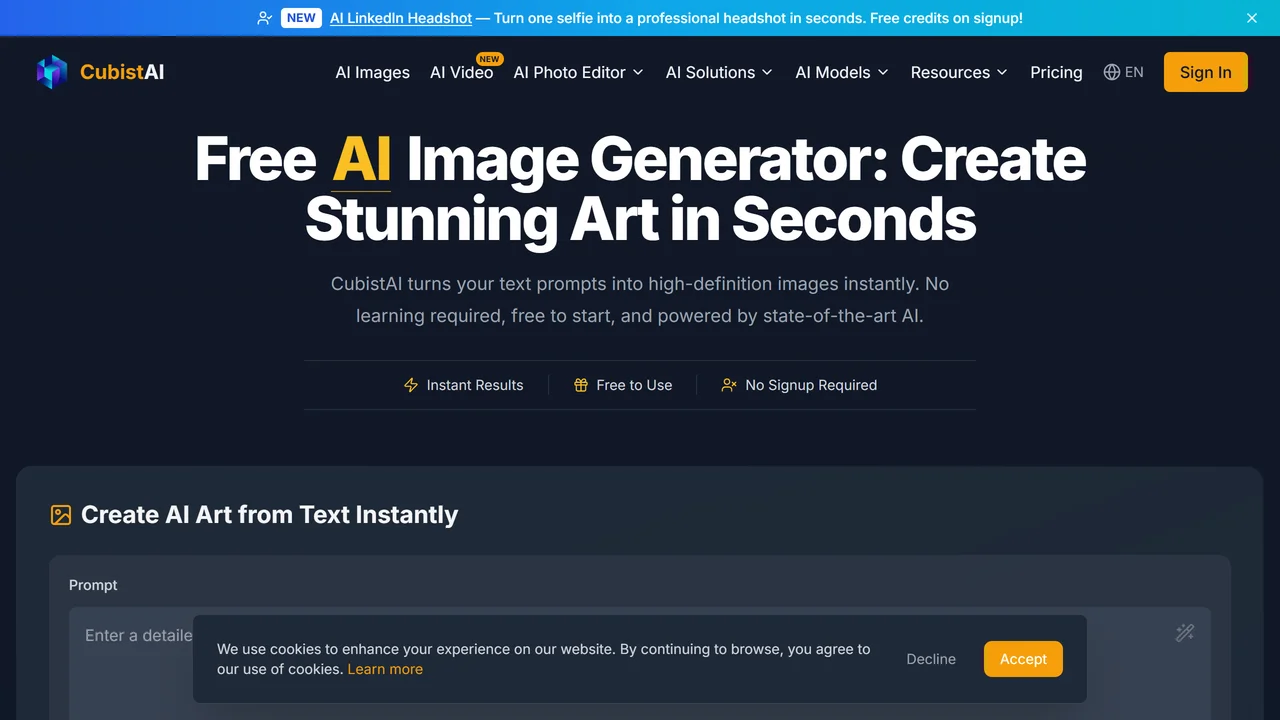Switch language using EN selector
1280x720 pixels.
pyautogui.click(x=1124, y=72)
